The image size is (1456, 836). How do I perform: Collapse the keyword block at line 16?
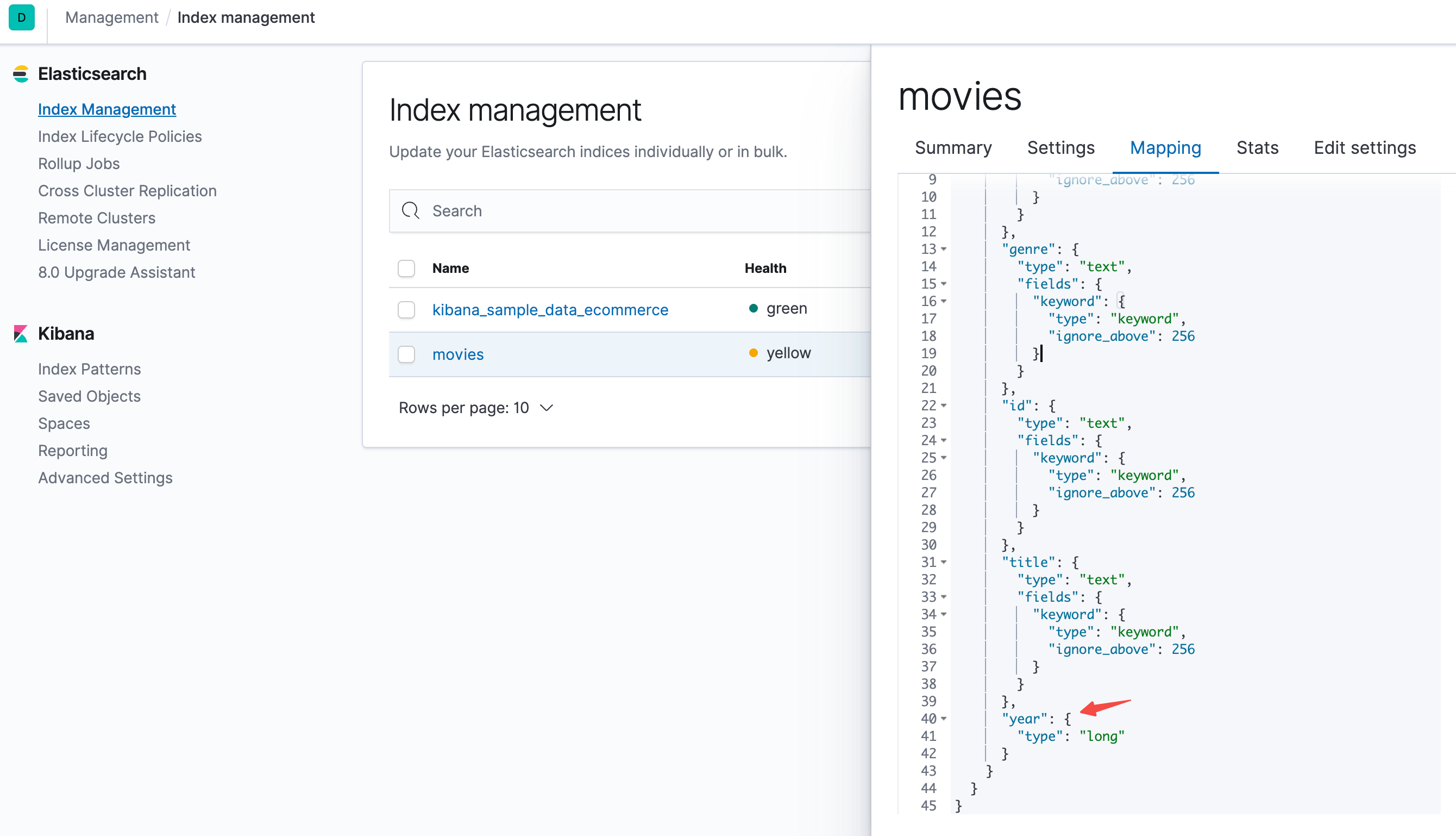point(944,302)
